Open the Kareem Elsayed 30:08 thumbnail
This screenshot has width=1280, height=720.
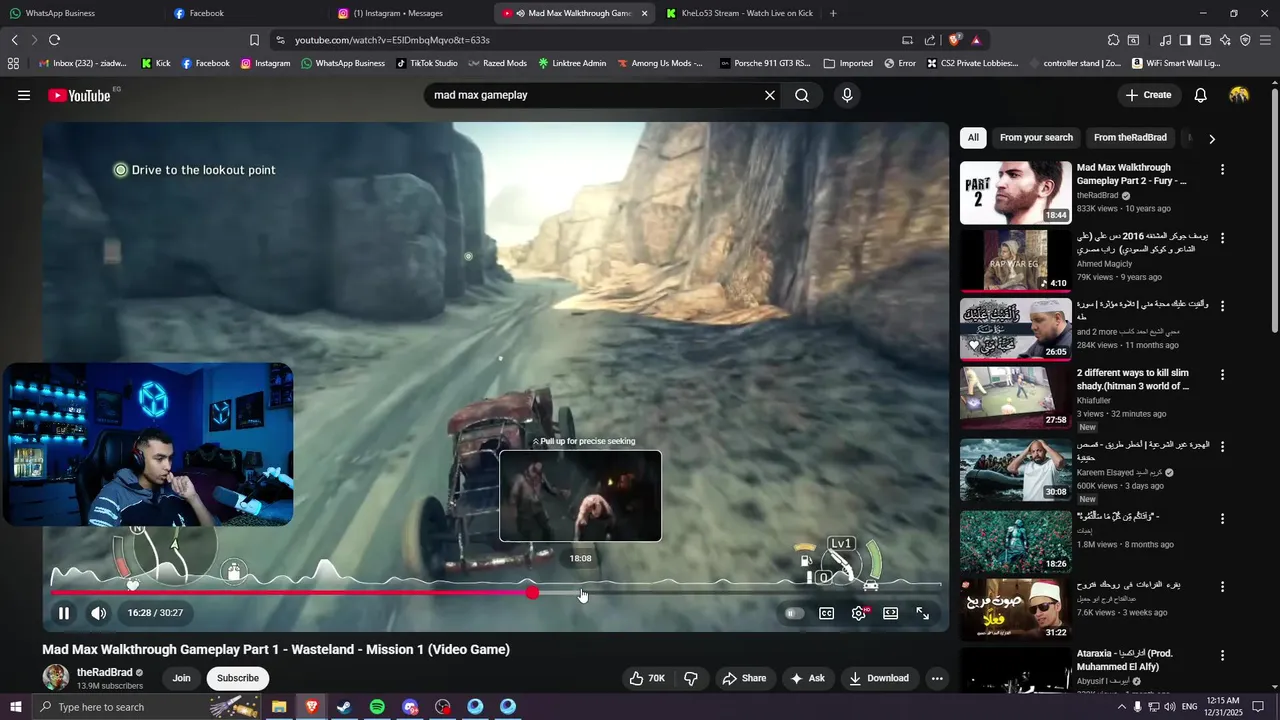(x=1015, y=470)
